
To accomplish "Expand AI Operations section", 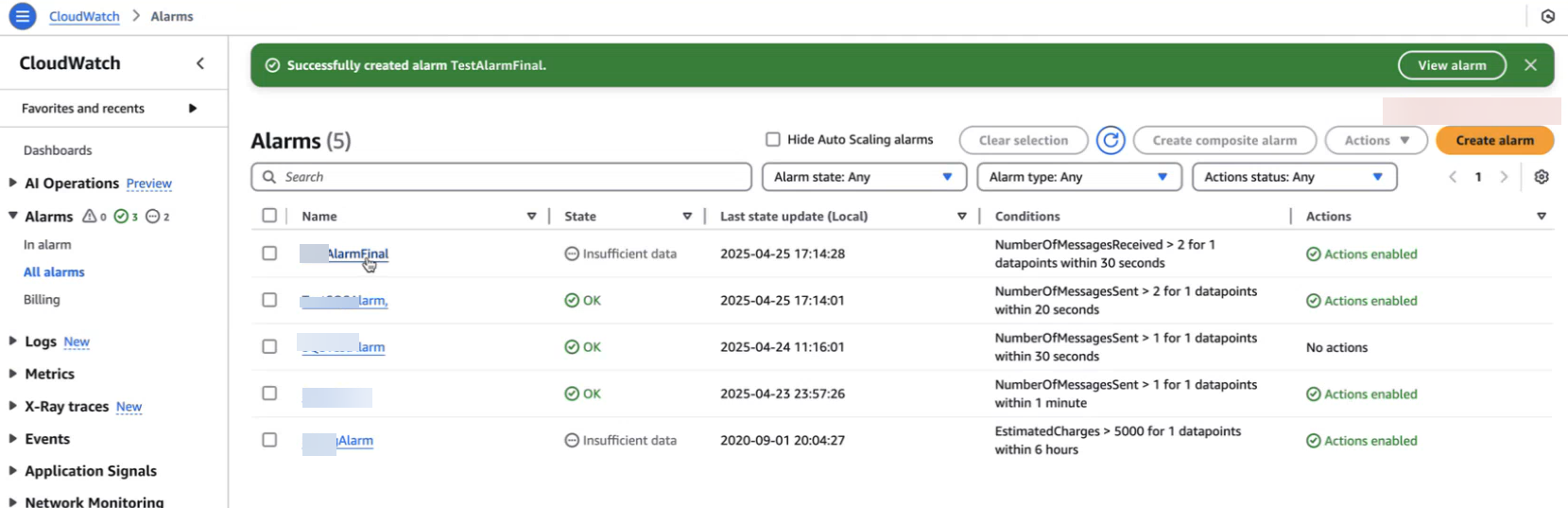I will click(12, 183).
